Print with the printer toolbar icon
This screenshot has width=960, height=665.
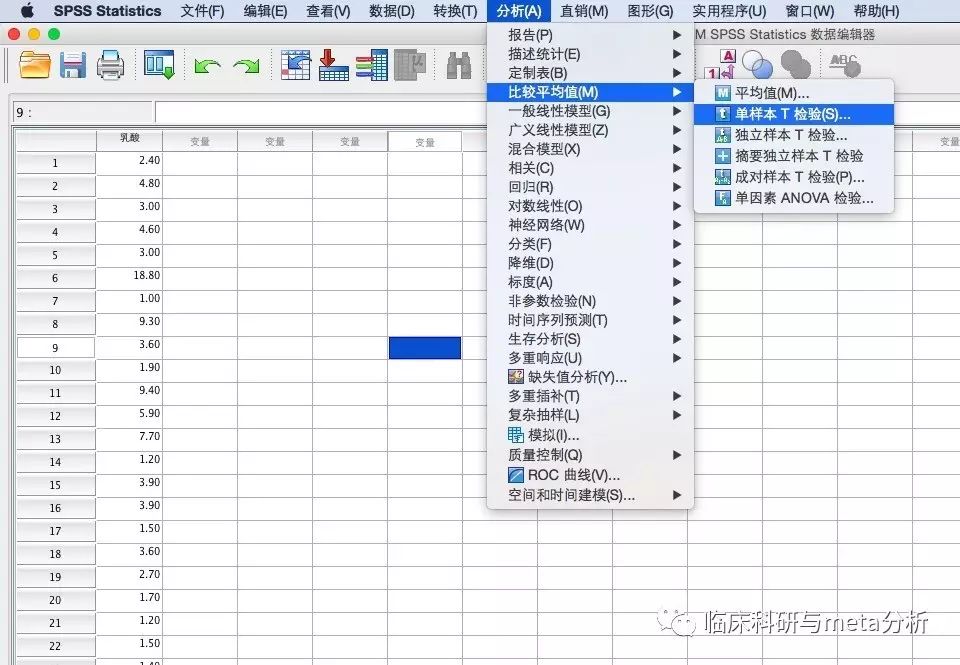tap(111, 65)
